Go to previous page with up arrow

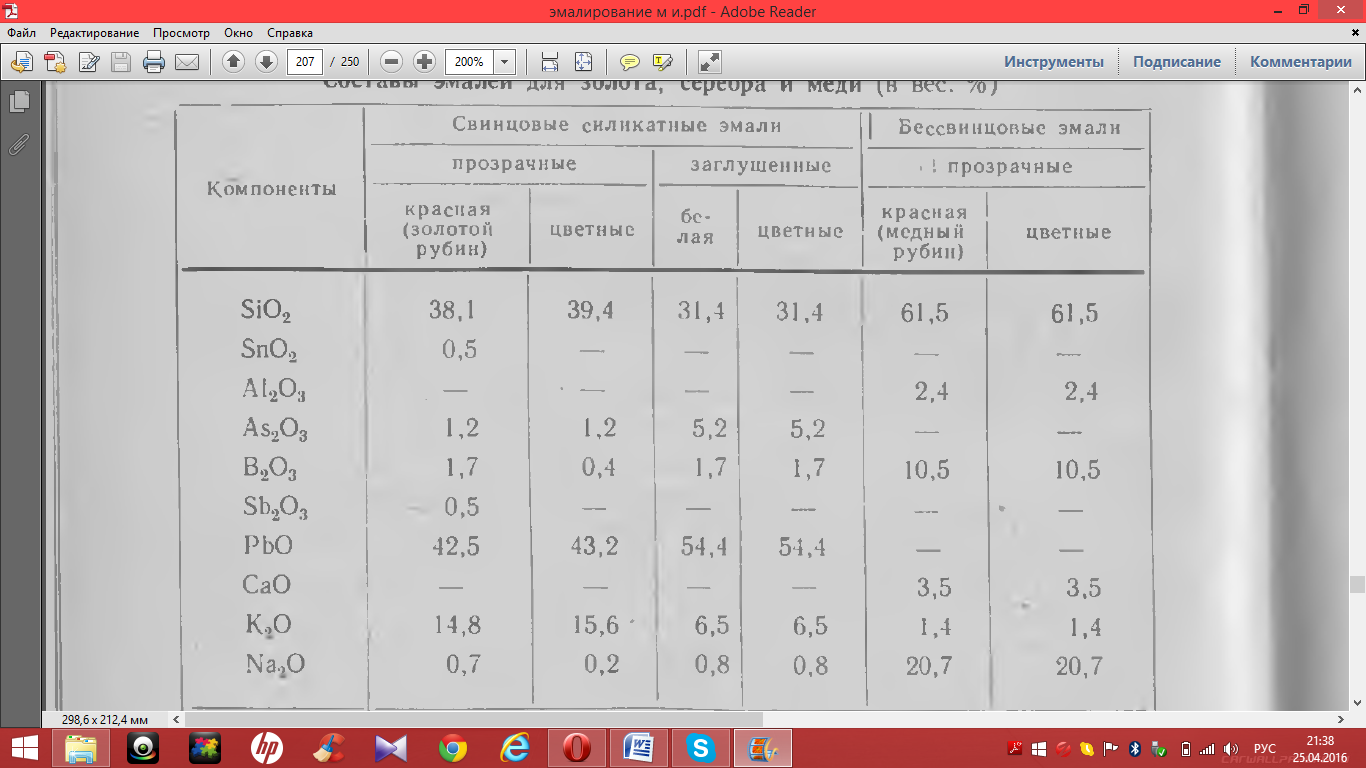tap(233, 62)
